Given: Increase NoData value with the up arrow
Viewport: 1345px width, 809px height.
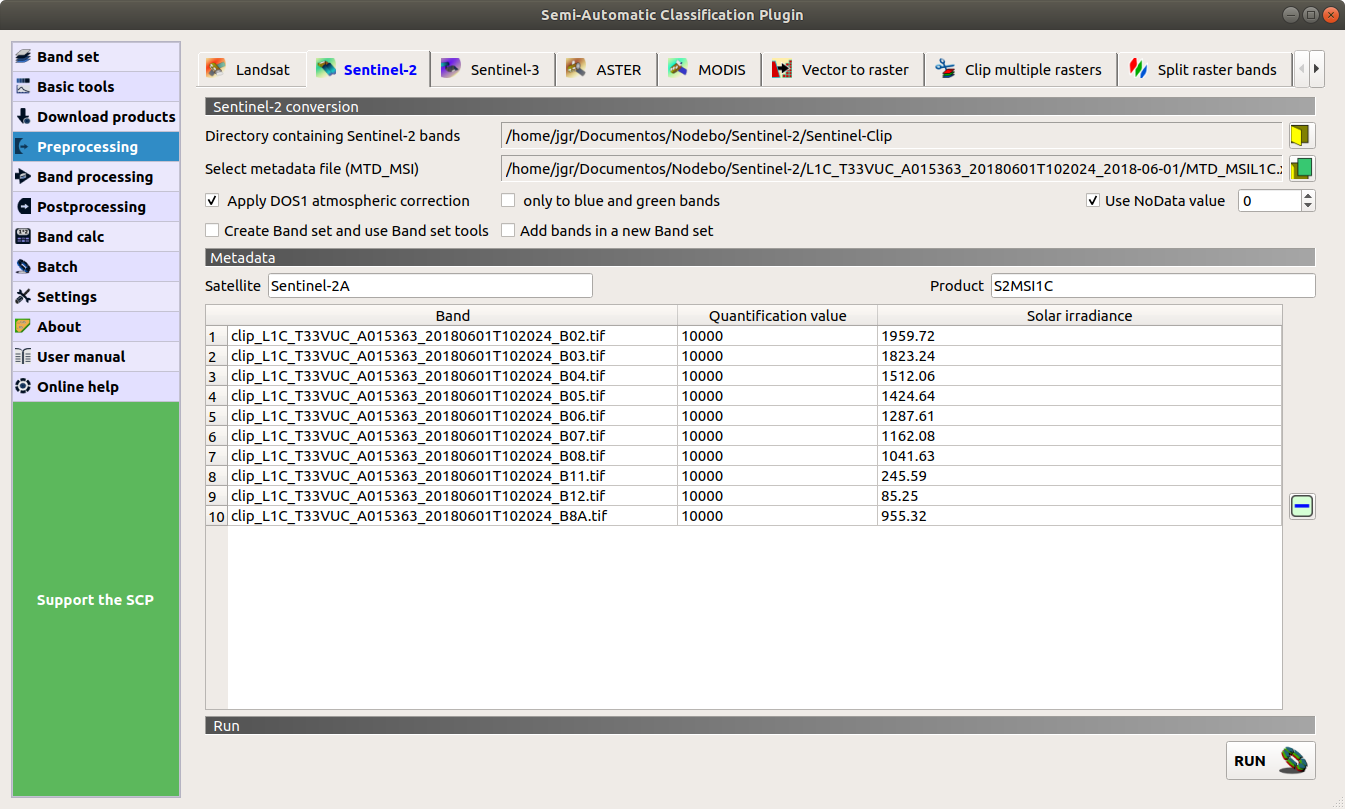Looking at the screenshot, I should (1307, 196).
